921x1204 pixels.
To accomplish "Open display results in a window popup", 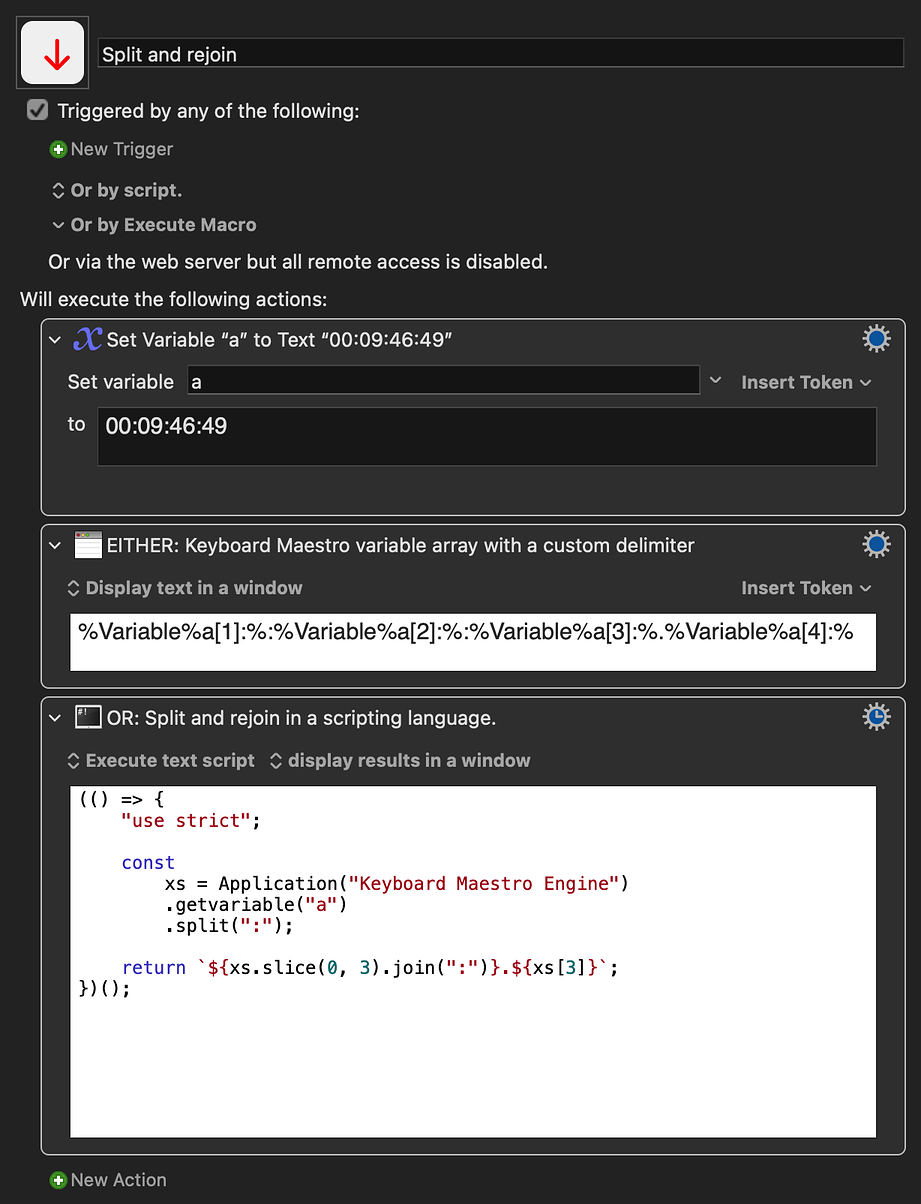I will 400,760.
